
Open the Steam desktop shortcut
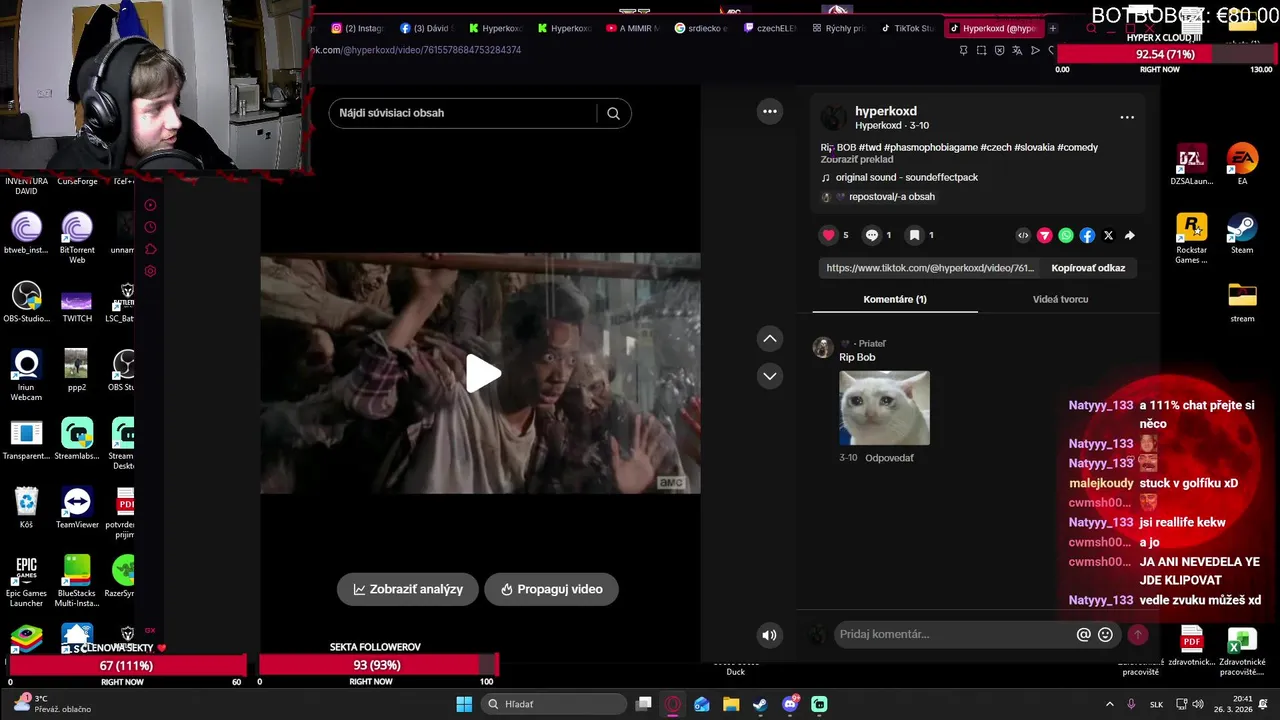tap(1242, 234)
